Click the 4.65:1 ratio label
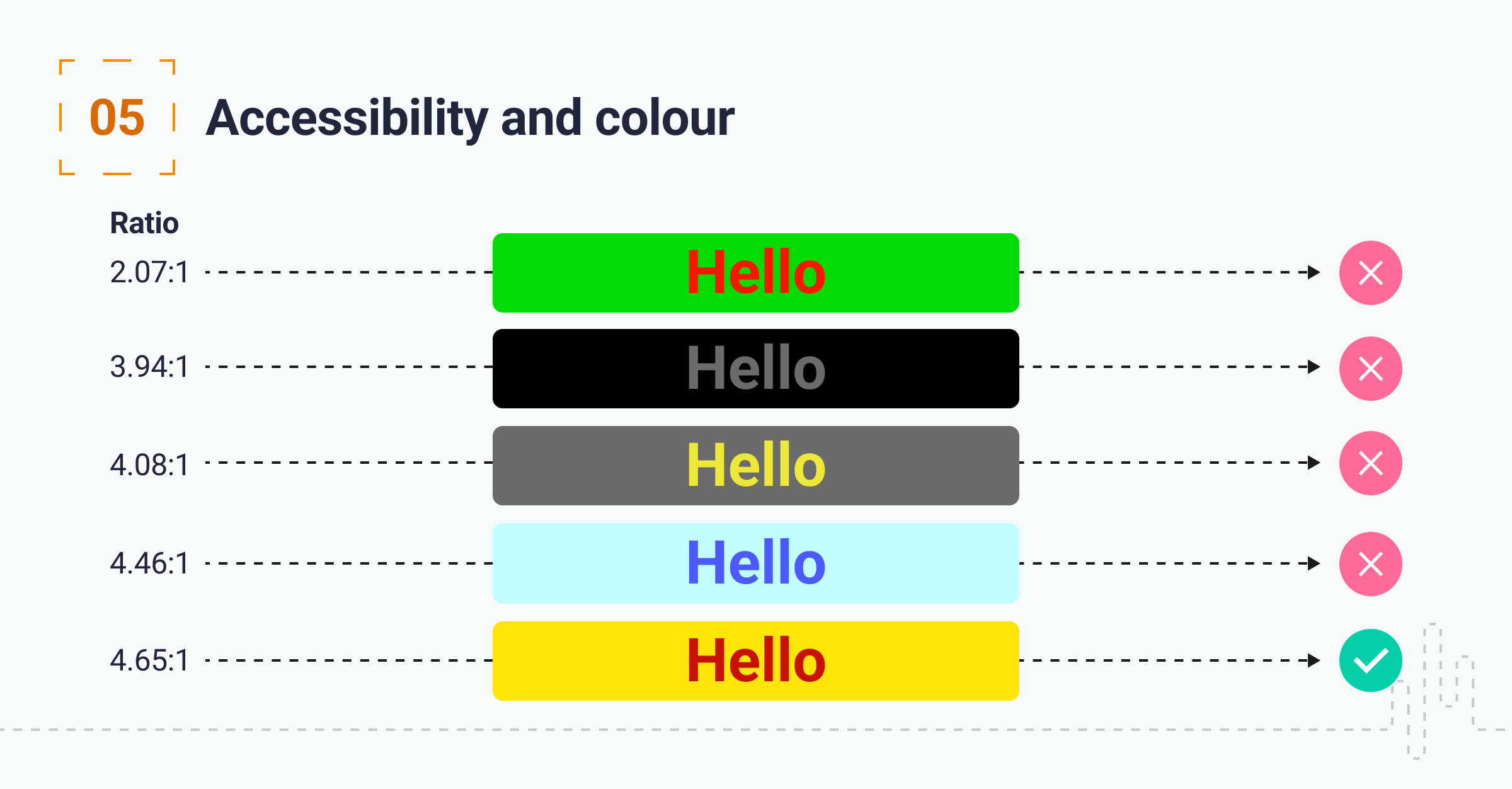 pyautogui.click(x=149, y=661)
